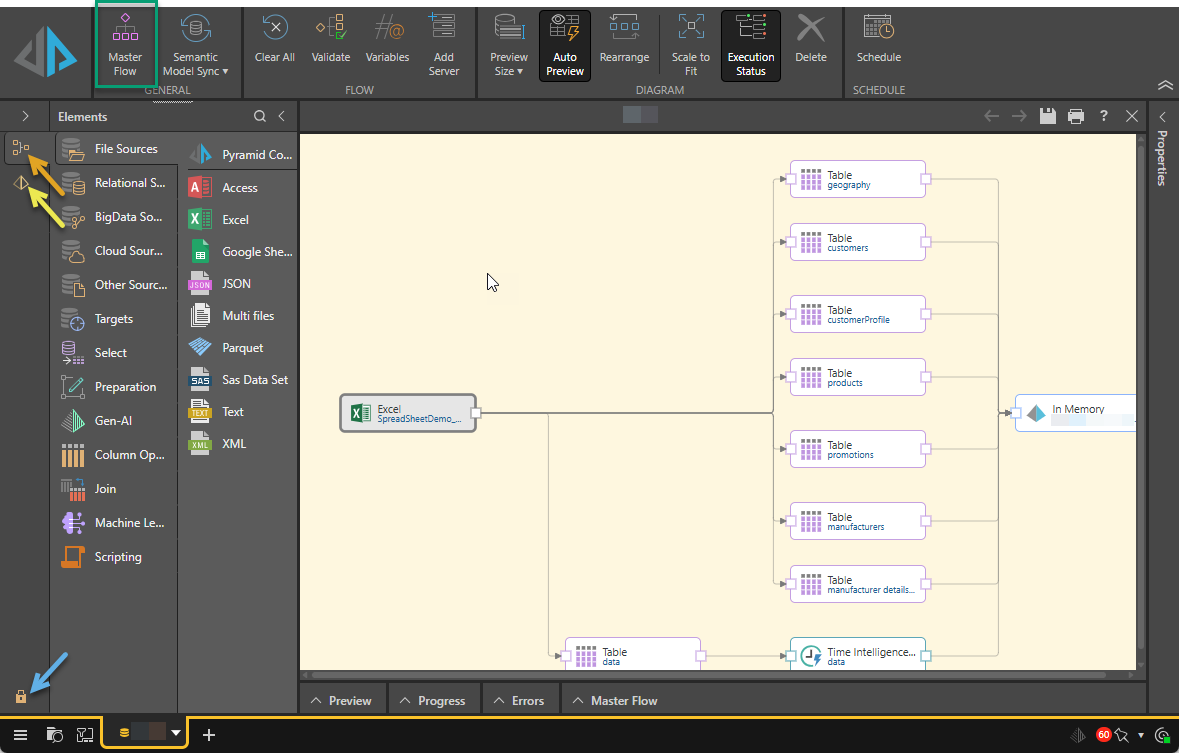Expand the Properties panel
The height and width of the screenshot is (753, 1179).
point(1162,117)
